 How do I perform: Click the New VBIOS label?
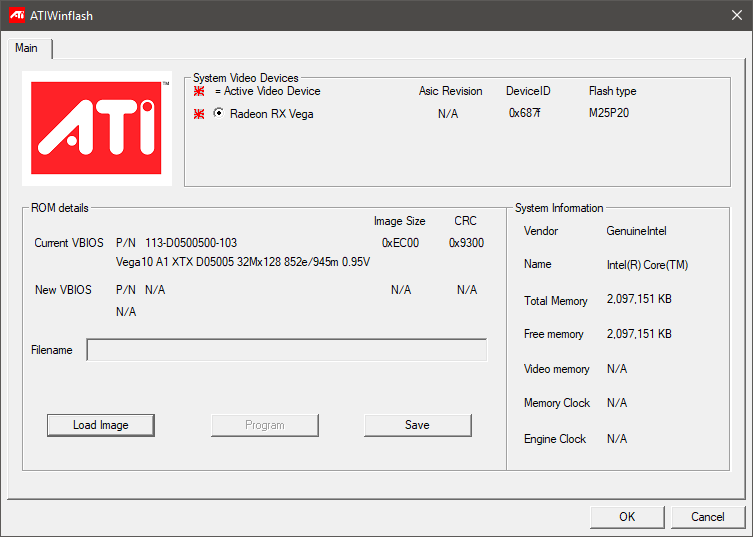click(x=63, y=290)
